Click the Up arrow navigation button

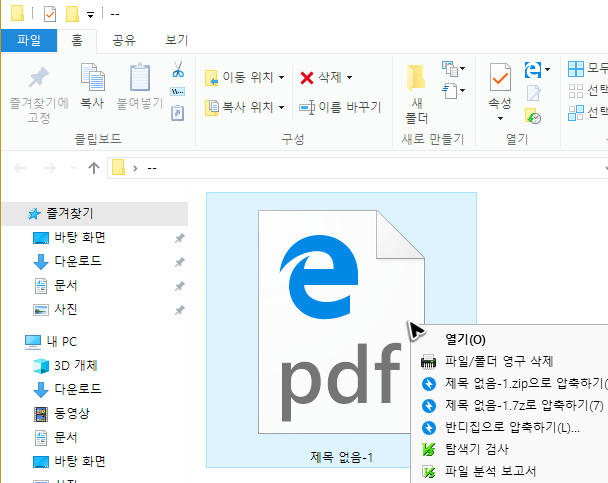[x=93, y=168]
